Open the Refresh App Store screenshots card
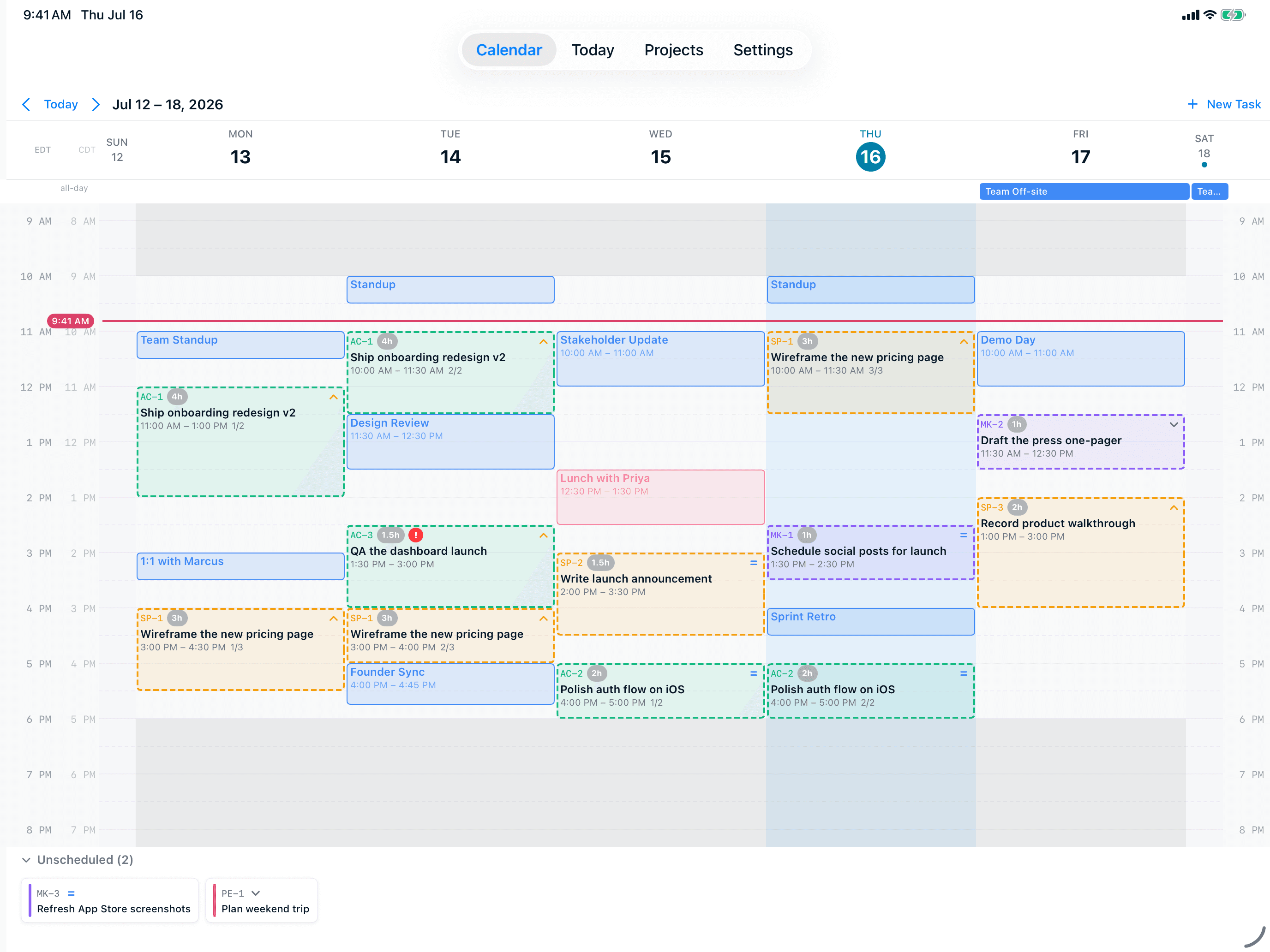The height and width of the screenshot is (952, 1270). click(110, 900)
